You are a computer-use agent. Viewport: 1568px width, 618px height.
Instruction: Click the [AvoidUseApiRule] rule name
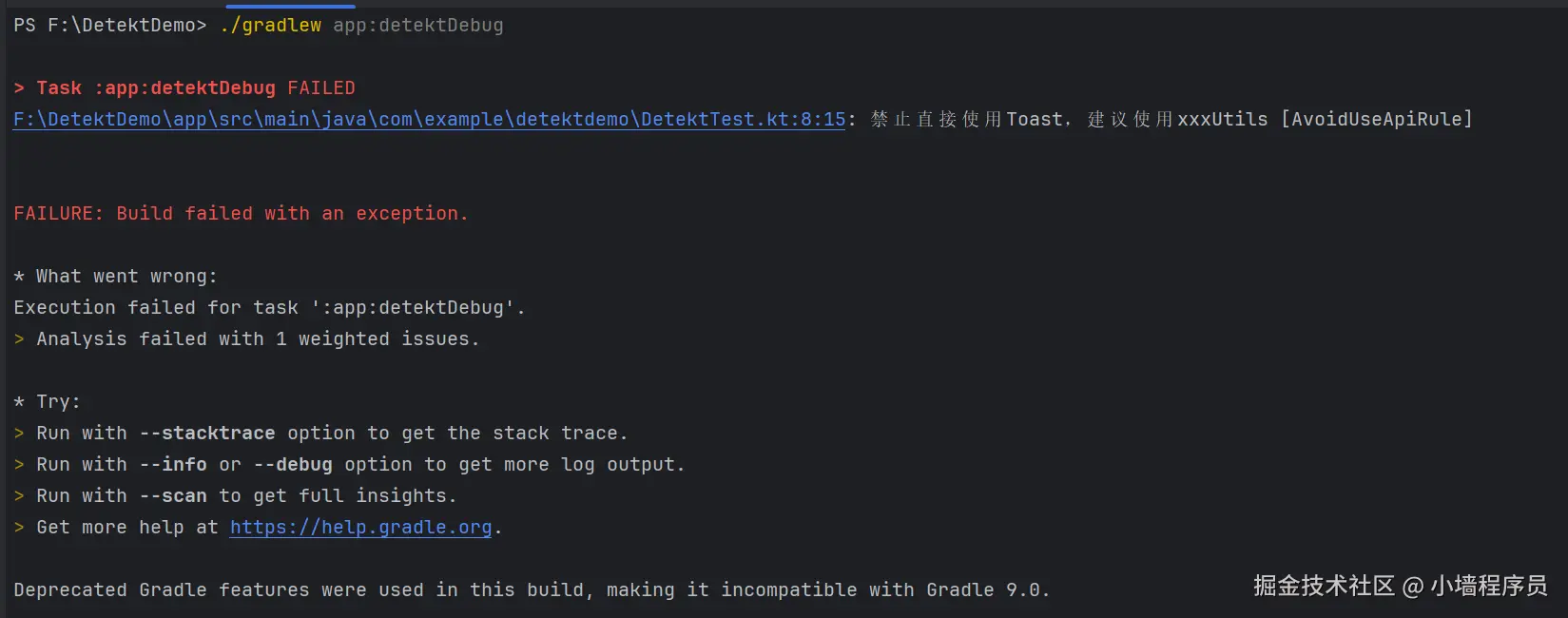pyautogui.click(x=1376, y=120)
